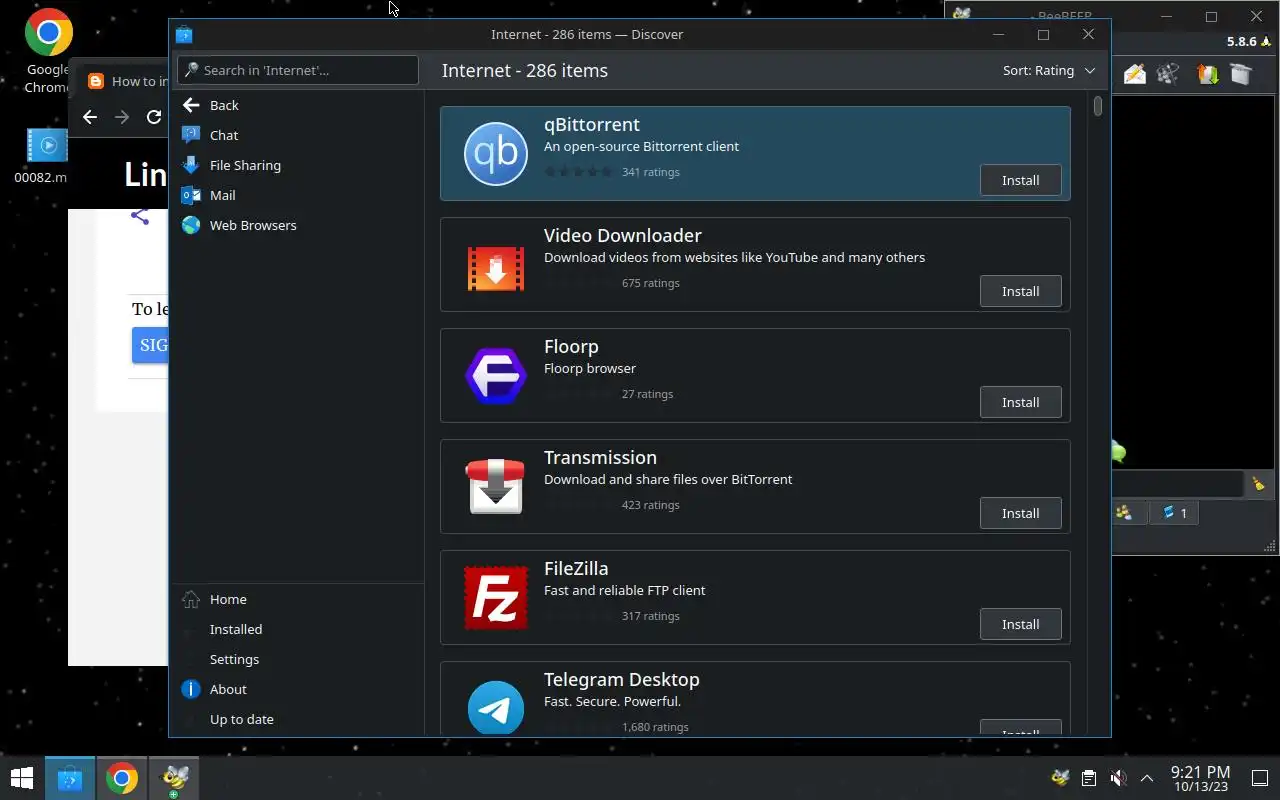
Task: Open the Web Browsers category
Action: pyautogui.click(x=298, y=225)
